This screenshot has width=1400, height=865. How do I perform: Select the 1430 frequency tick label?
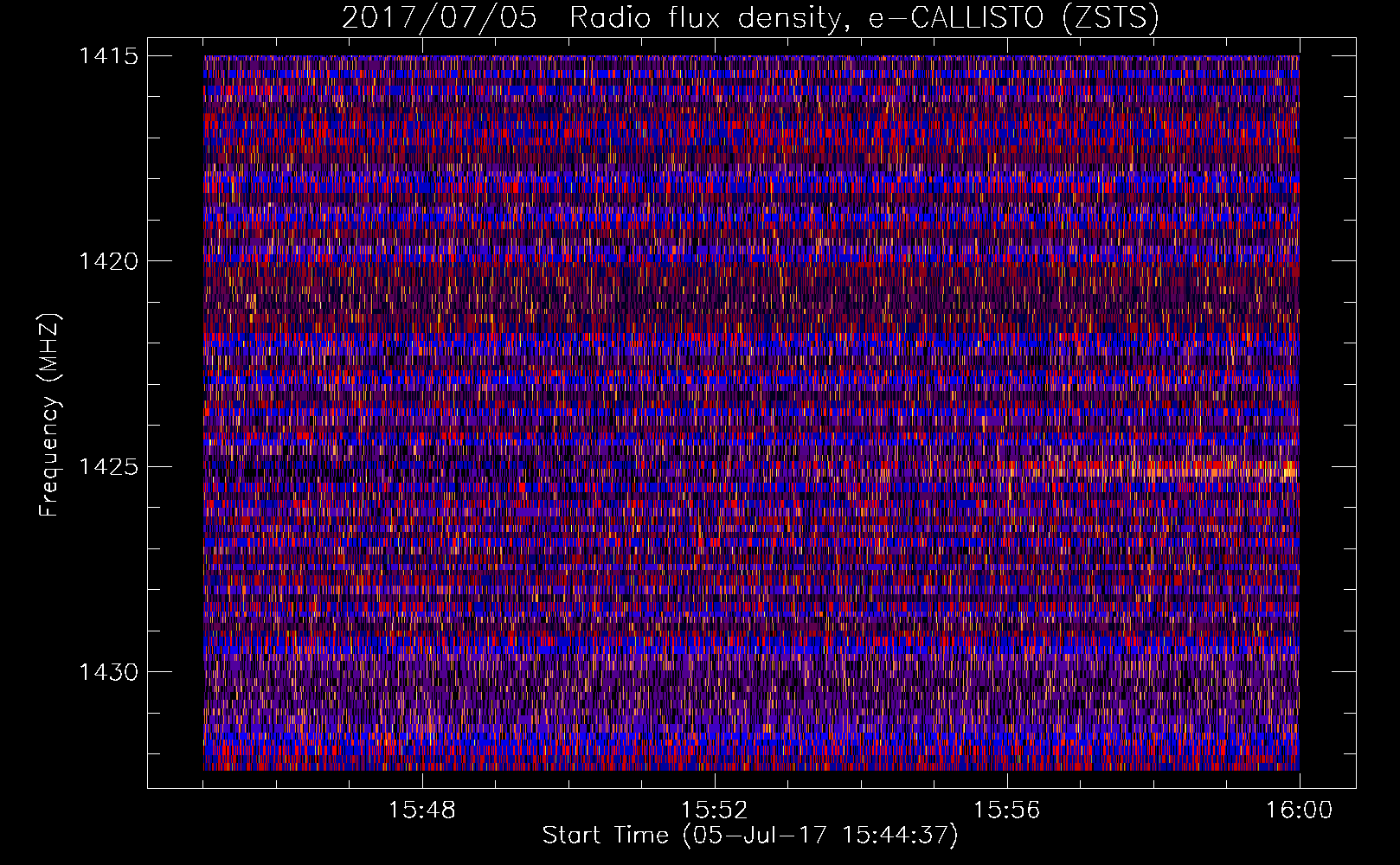pos(109,672)
